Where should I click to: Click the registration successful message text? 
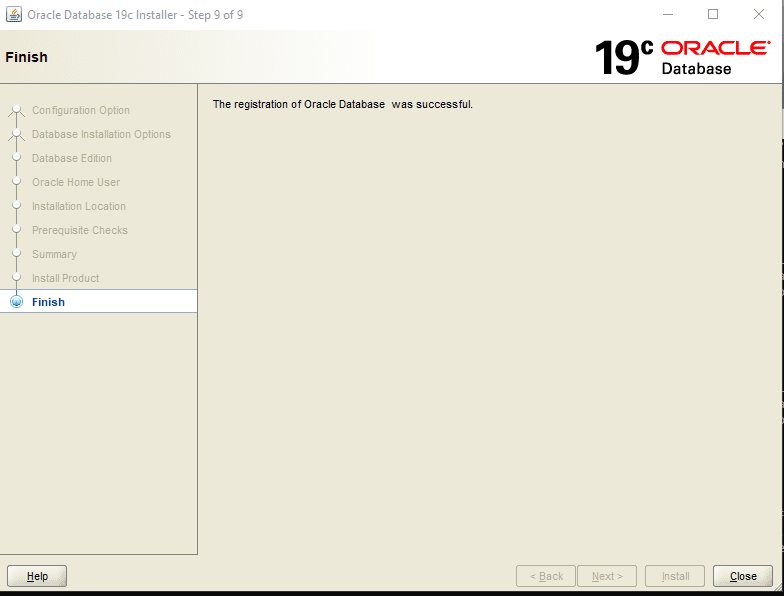click(342, 104)
